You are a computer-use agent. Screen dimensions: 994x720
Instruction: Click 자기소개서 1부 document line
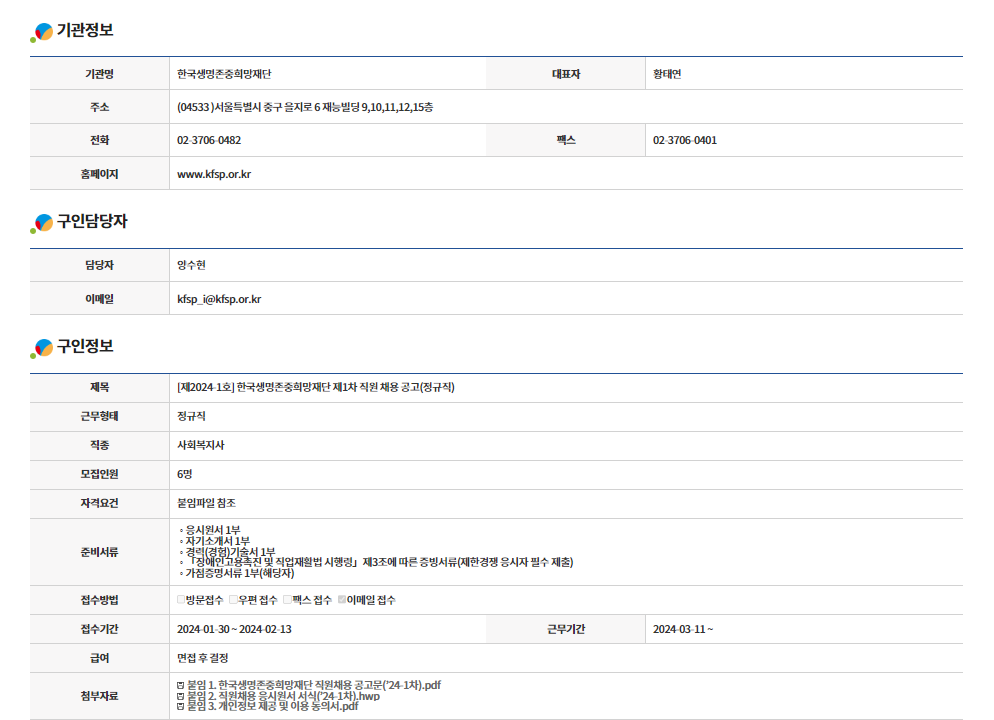pos(214,541)
